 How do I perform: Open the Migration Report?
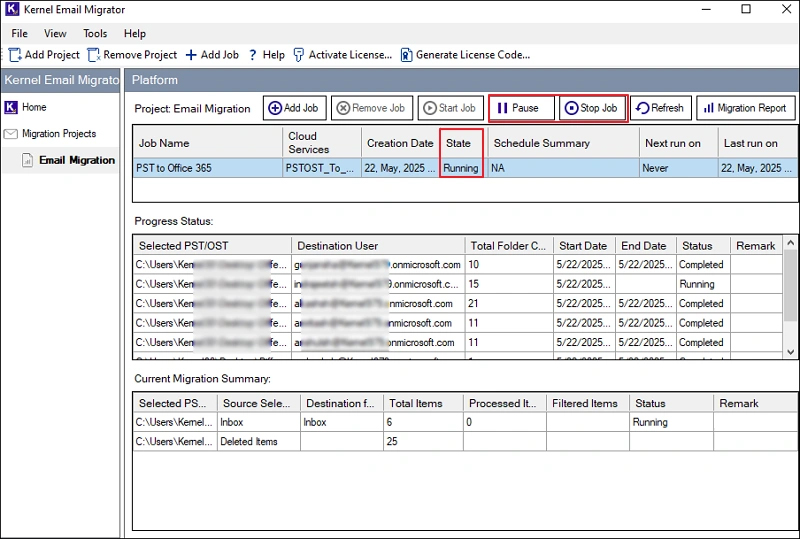pyautogui.click(x=745, y=108)
